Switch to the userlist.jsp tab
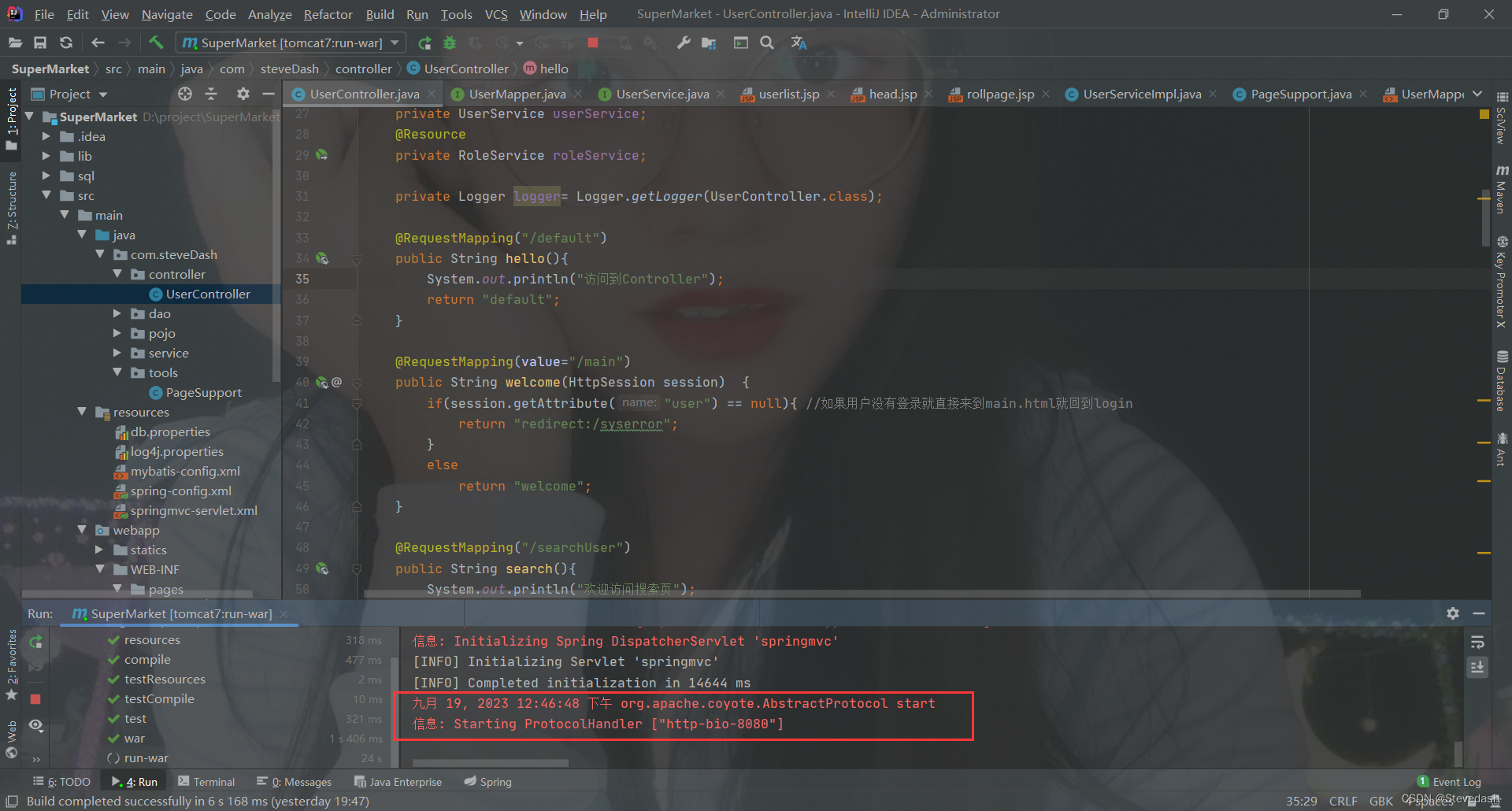The height and width of the screenshot is (811, 1512). pos(788,94)
